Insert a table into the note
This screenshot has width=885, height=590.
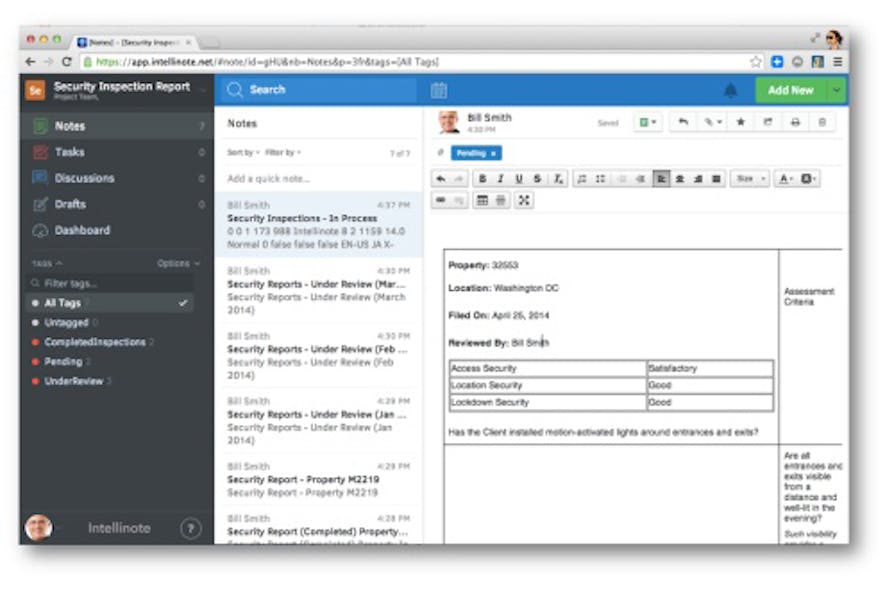pyautogui.click(x=482, y=200)
